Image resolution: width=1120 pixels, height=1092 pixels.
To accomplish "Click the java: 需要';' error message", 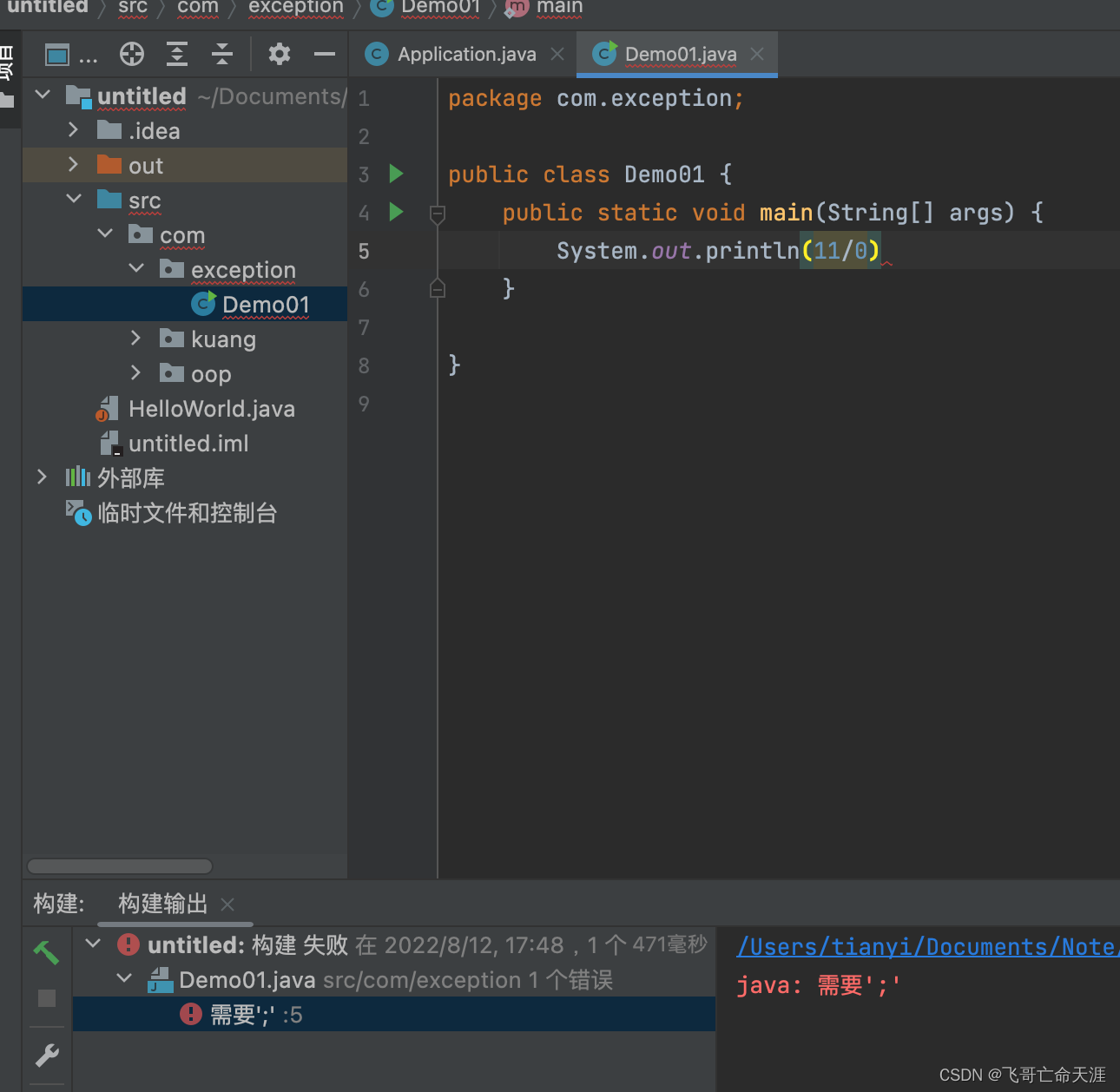I will click(818, 985).
